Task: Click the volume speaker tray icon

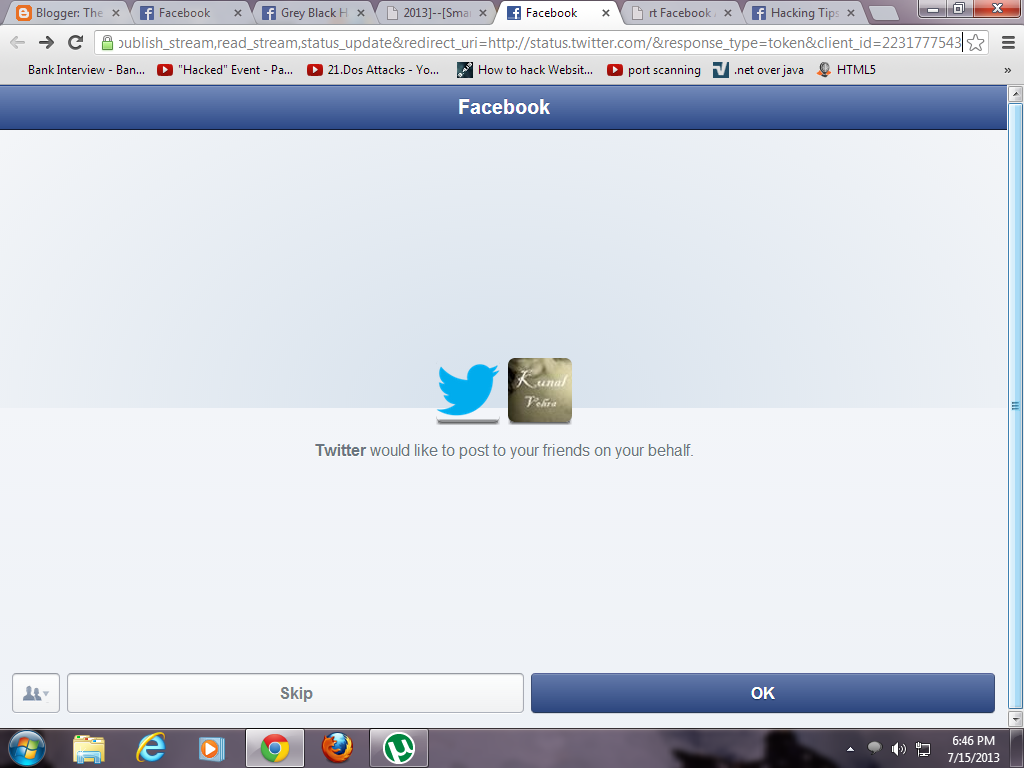Action: pos(899,749)
